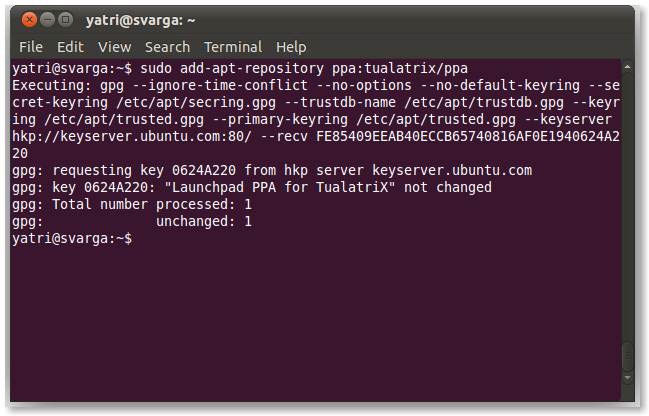Image resolution: width=649 pixels, height=416 pixels.
Task: Maximize the terminal window
Action: (x=65, y=19)
